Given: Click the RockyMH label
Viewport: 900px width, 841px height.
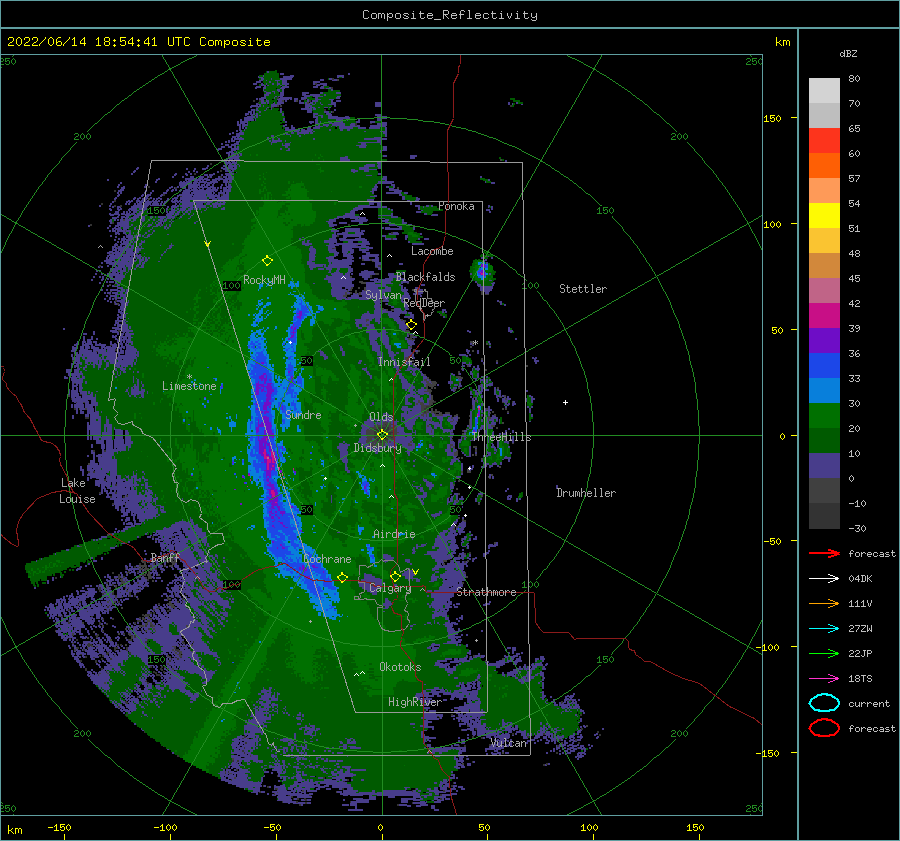Looking at the screenshot, I should point(264,280).
